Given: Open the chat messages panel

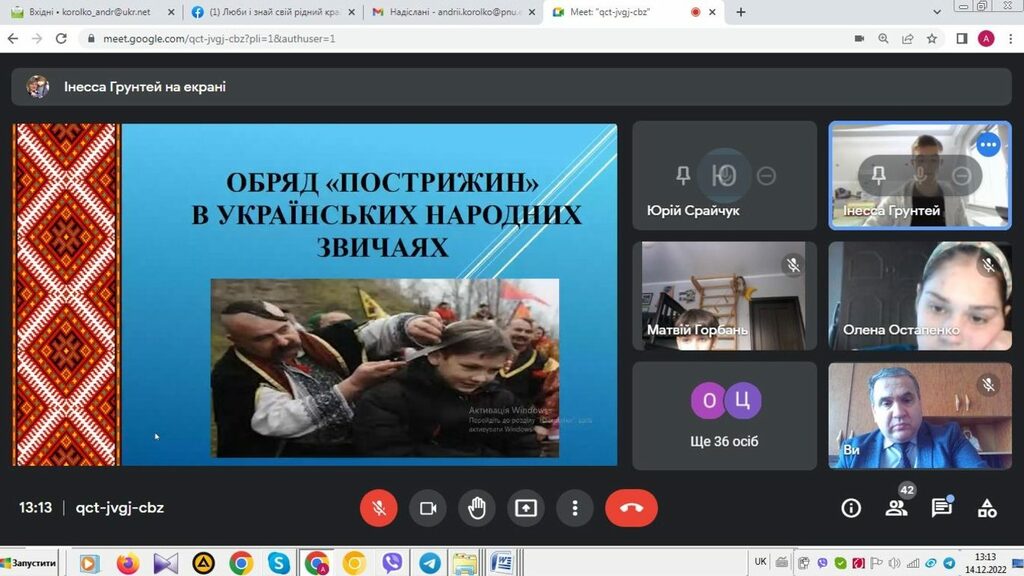Looking at the screenshot, I should 941,508.
